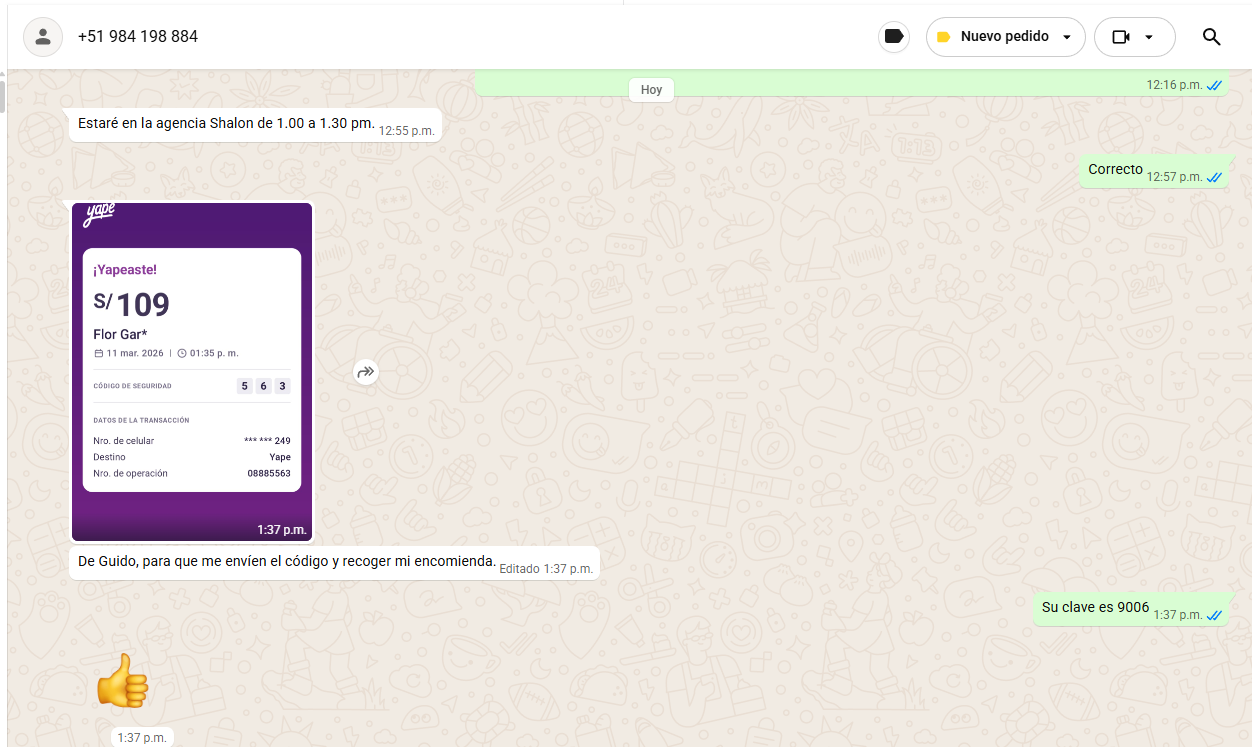Click the black label tag icon
1252x747 pixels.
coord(894,37)
